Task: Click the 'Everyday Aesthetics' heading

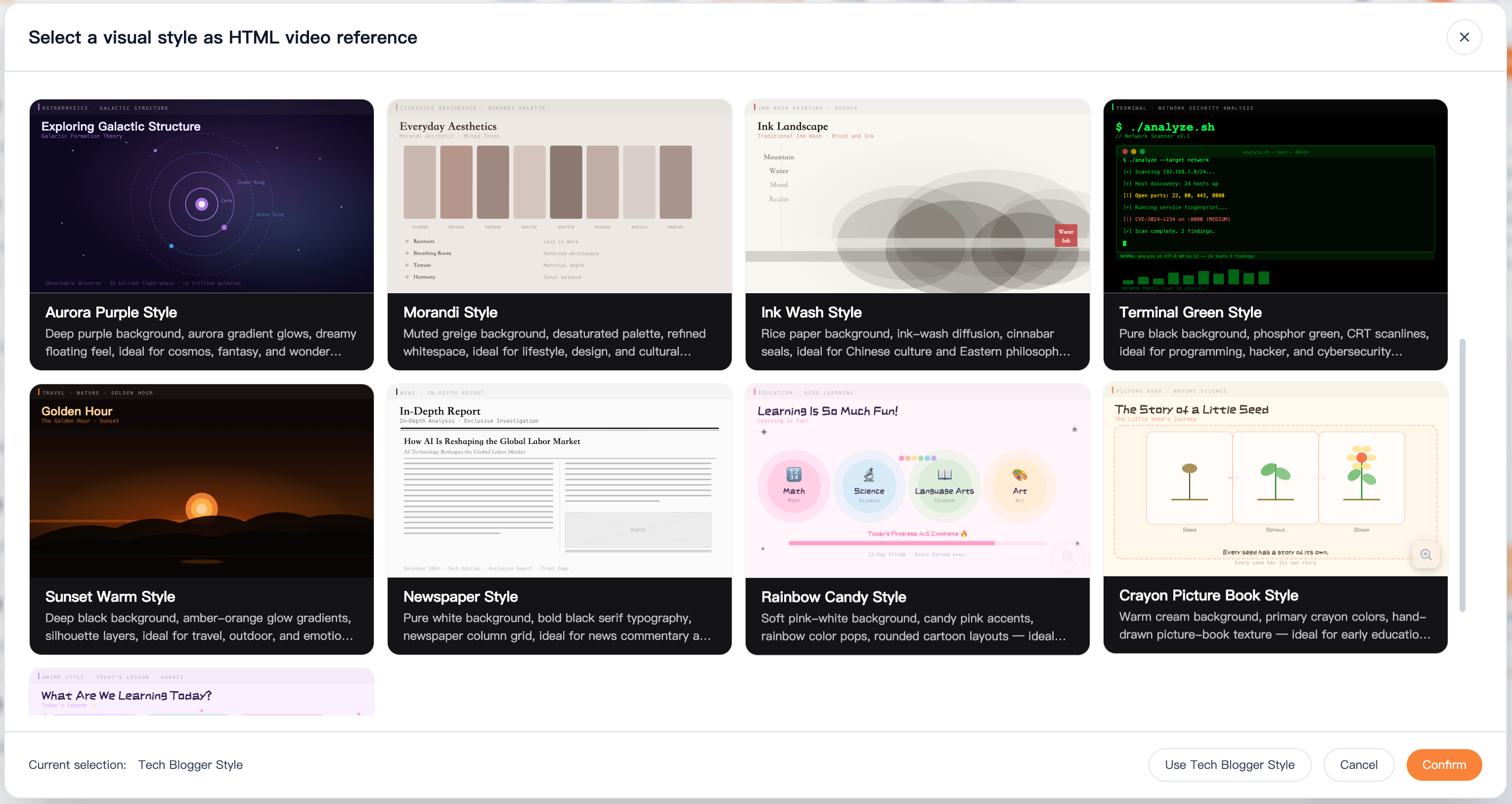Action: pyautogui.click(x=447, y=126)
